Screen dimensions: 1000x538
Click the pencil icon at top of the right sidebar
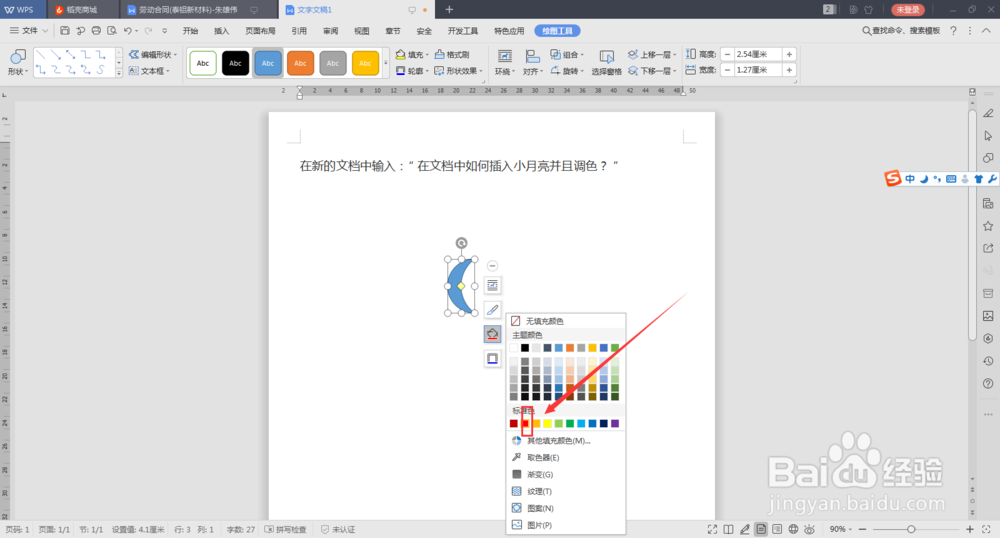click(x=988, y=113)
